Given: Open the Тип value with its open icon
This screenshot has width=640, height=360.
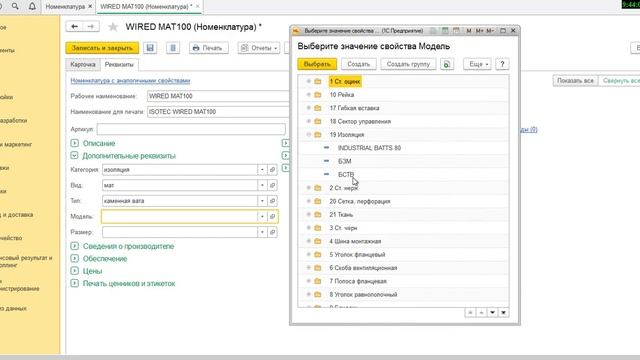Looking at the screenshot, I should pos(273,201).
